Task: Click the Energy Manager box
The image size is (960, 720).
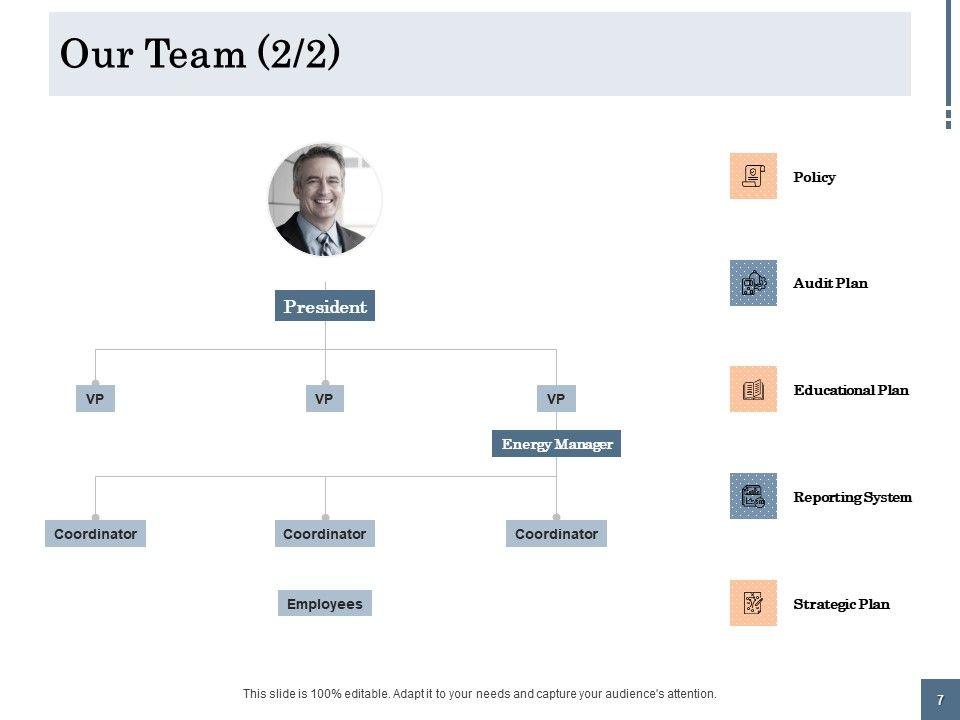Action: [556, 444]
